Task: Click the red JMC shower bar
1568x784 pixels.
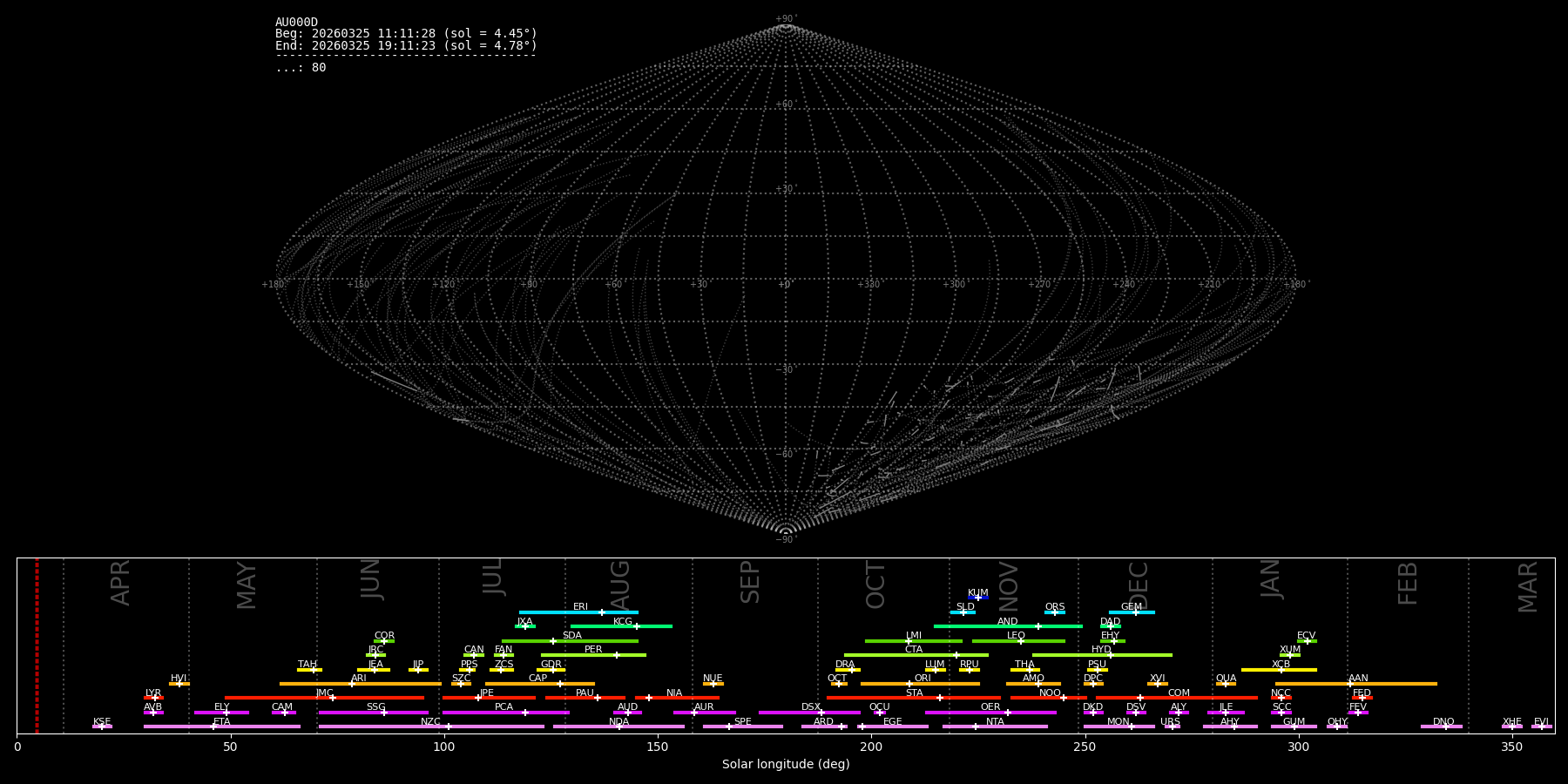Action: click(x=324, y=698)
